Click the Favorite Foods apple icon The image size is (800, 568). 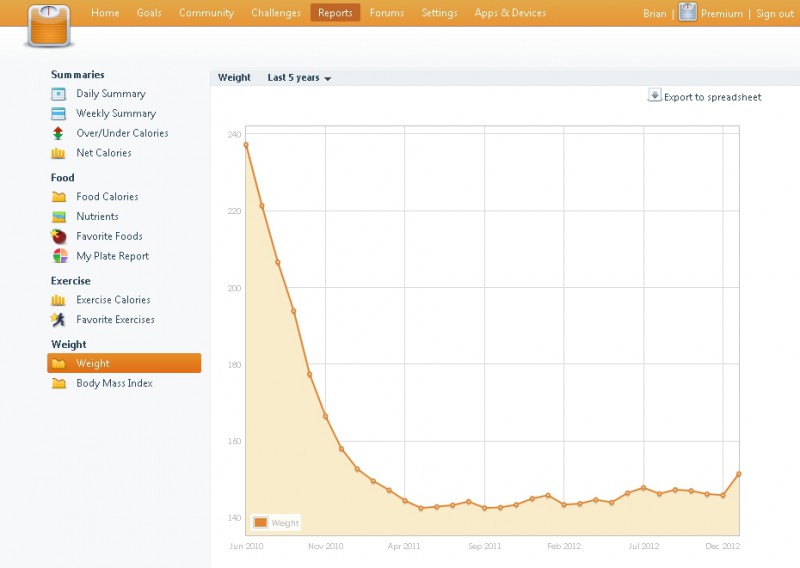tap(58, 237)
